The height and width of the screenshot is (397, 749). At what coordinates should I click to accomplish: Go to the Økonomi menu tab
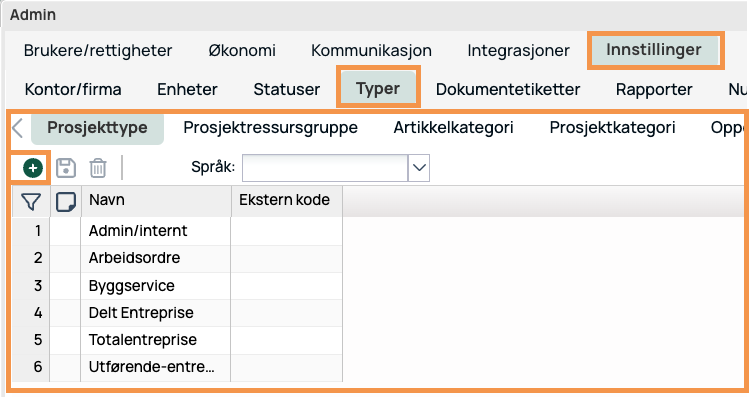coord(242,50)
